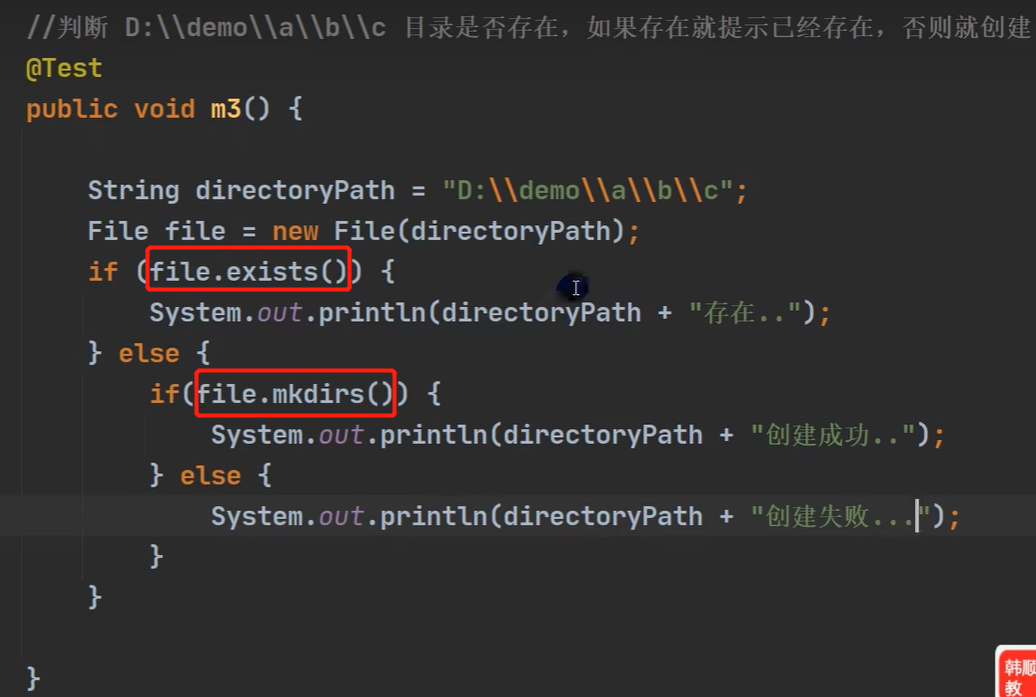Viewport: 1036px width, 697px height.
Task: Place the caret on method name m3
Action: [x=225, y=109]
